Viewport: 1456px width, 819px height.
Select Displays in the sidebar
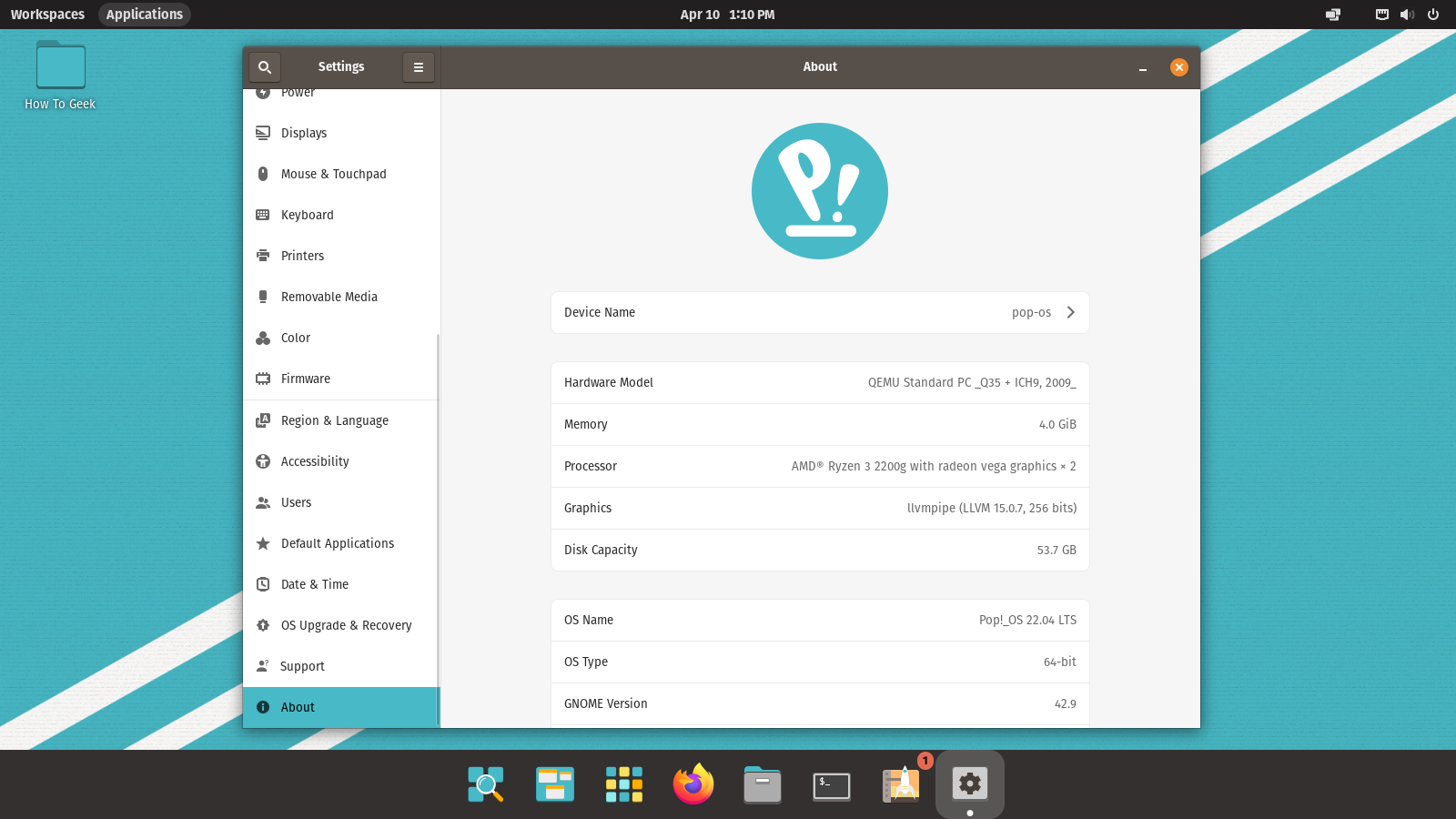341,133
